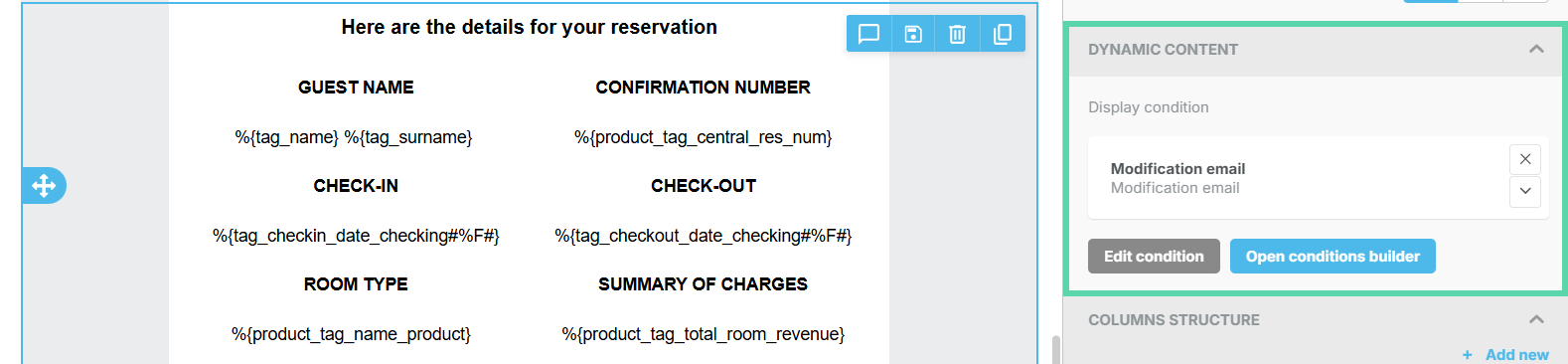The image size is (1568, 364).
Task: Delete the row with the trash icon
Action: coord(958,34)
